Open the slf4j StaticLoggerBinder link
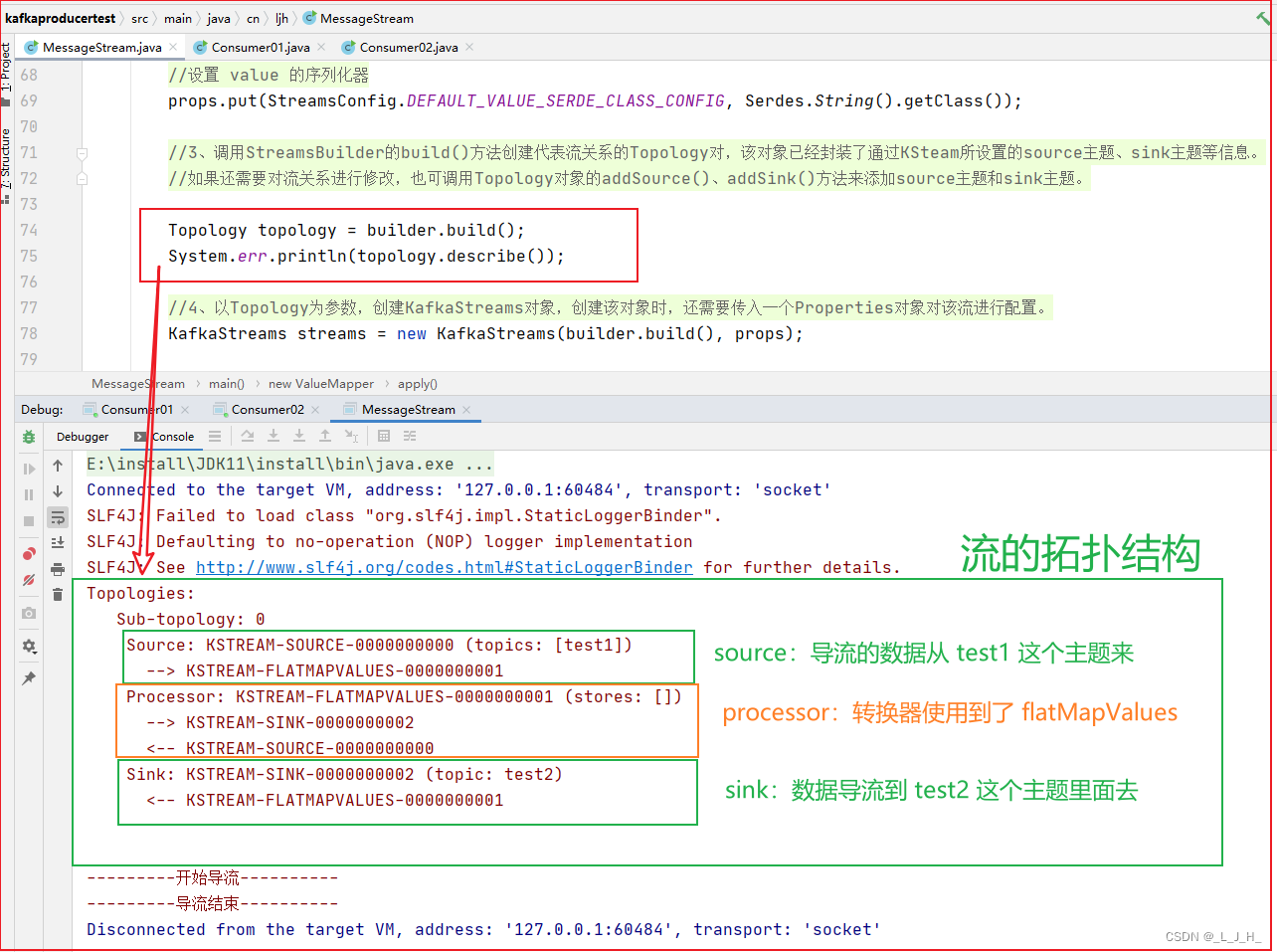1277x952 pixels. click(445, 567)
